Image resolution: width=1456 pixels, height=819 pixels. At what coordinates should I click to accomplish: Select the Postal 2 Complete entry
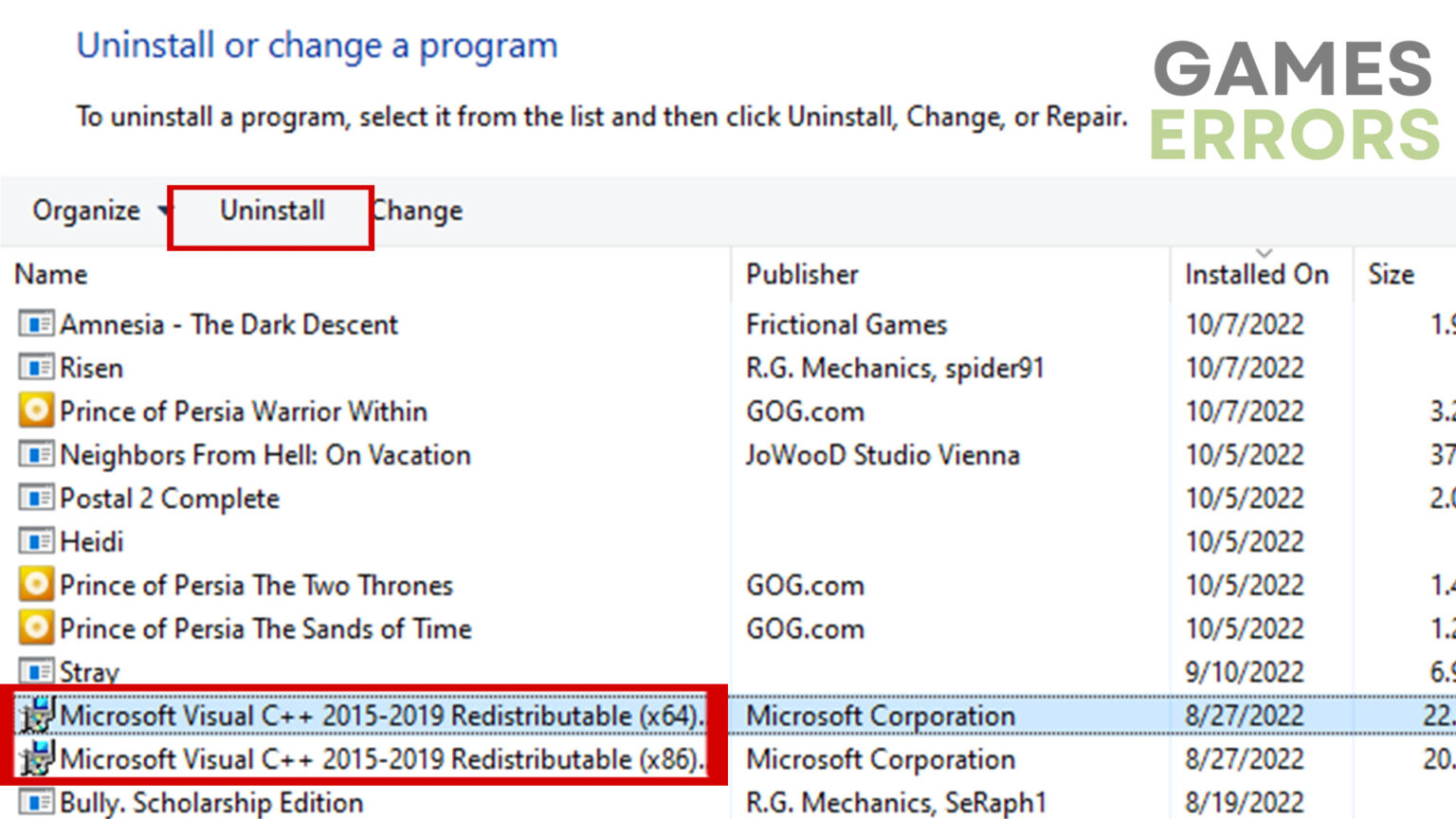tap(170, 499)
